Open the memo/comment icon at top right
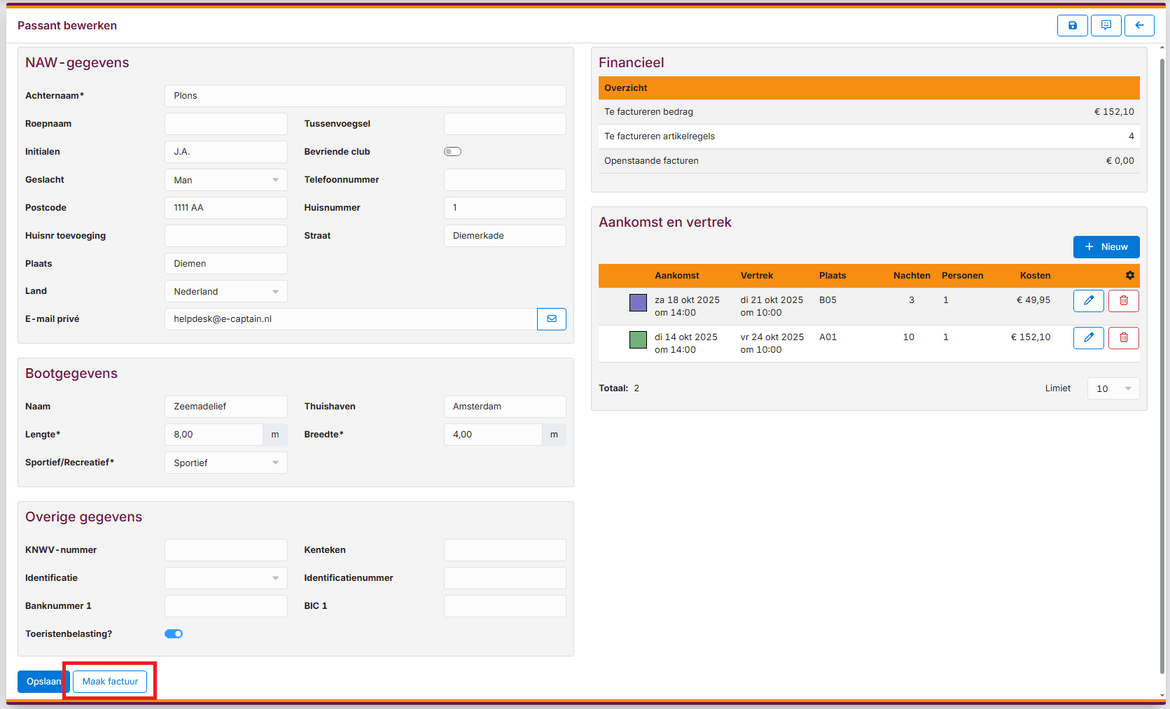The width and height of the screenshot is (1170, 709). 1105,25
